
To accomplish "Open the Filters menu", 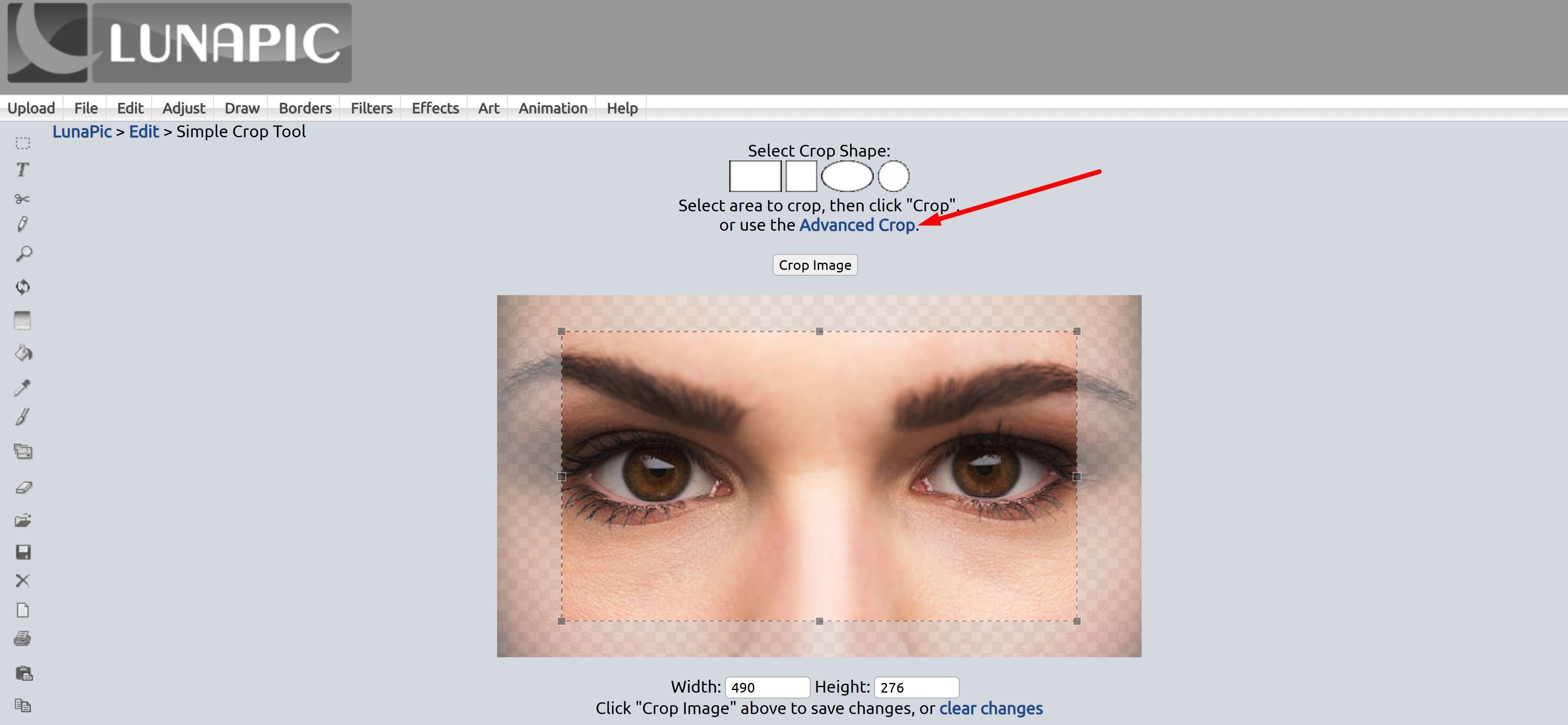I will pos(371,108).
